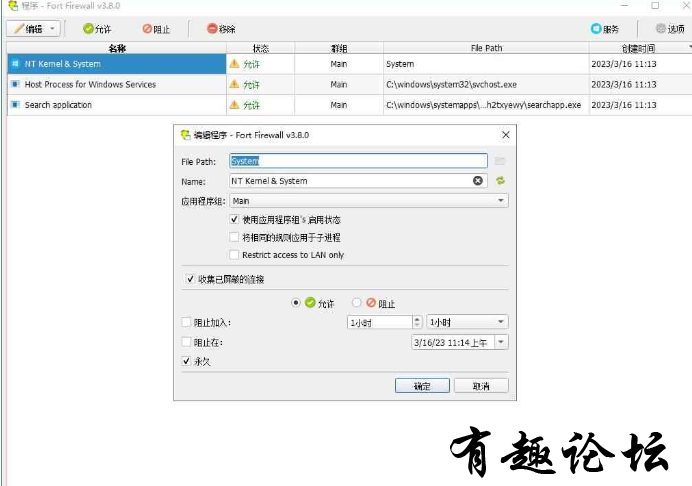Select the 阻止 radio button in dialog
The image size is (692, 486).
coord(357,303)
